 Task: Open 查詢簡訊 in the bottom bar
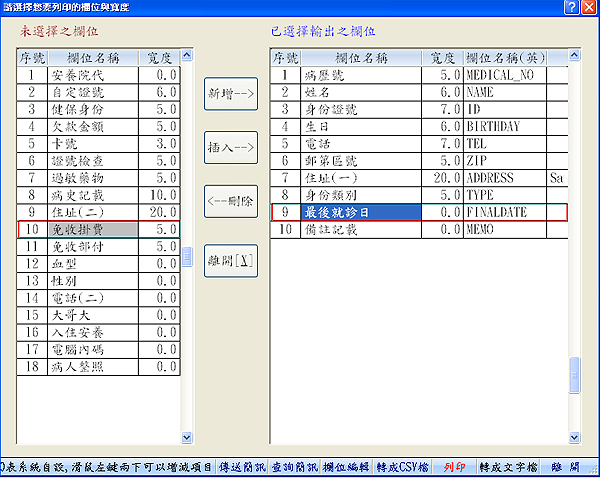[294, 467]
